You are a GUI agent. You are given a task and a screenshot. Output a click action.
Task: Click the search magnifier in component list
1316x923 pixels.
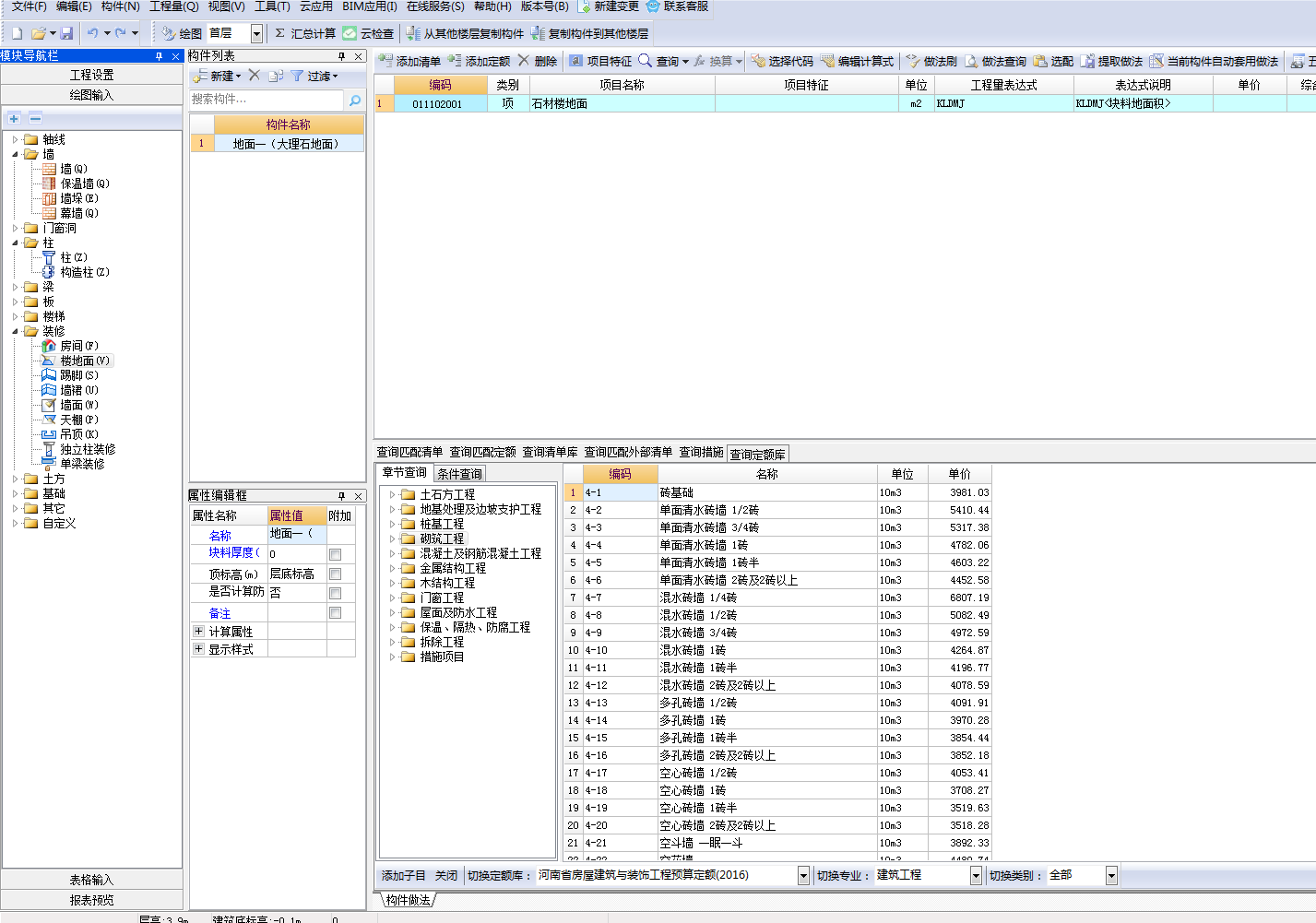[x=355, y=100]
